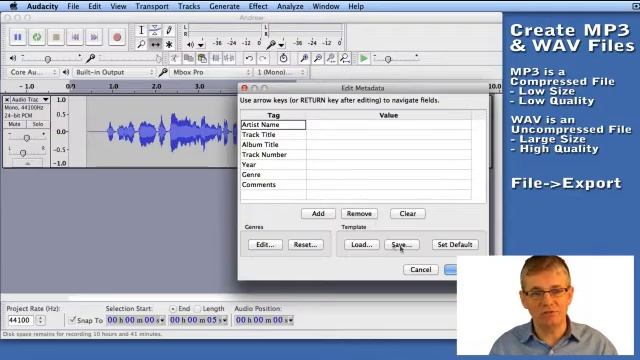The image size is (640, 360).
Task: Click the Genres Edit... button
Action: tap(265, 244)
